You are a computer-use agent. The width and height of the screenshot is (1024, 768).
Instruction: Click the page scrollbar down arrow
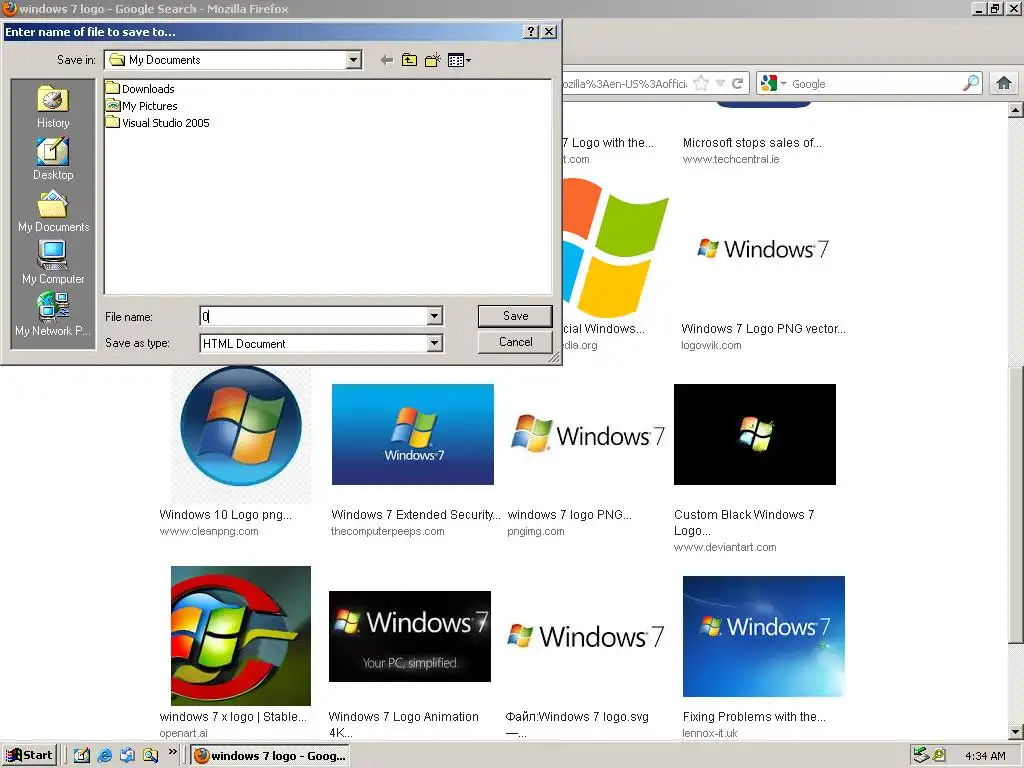click(x=1016, y=732)
